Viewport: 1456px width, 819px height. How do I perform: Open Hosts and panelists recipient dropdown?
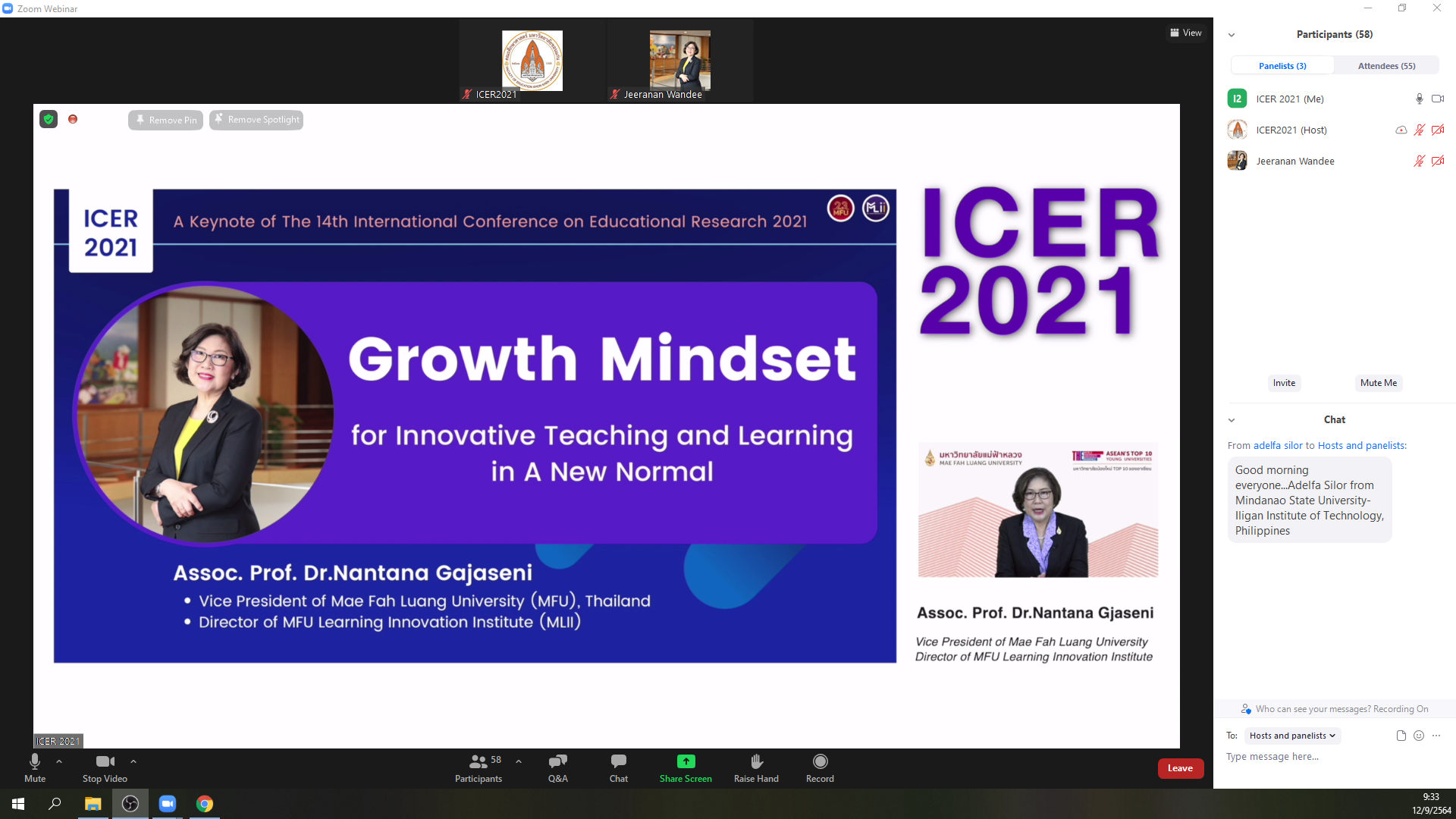click(1292, 736)
